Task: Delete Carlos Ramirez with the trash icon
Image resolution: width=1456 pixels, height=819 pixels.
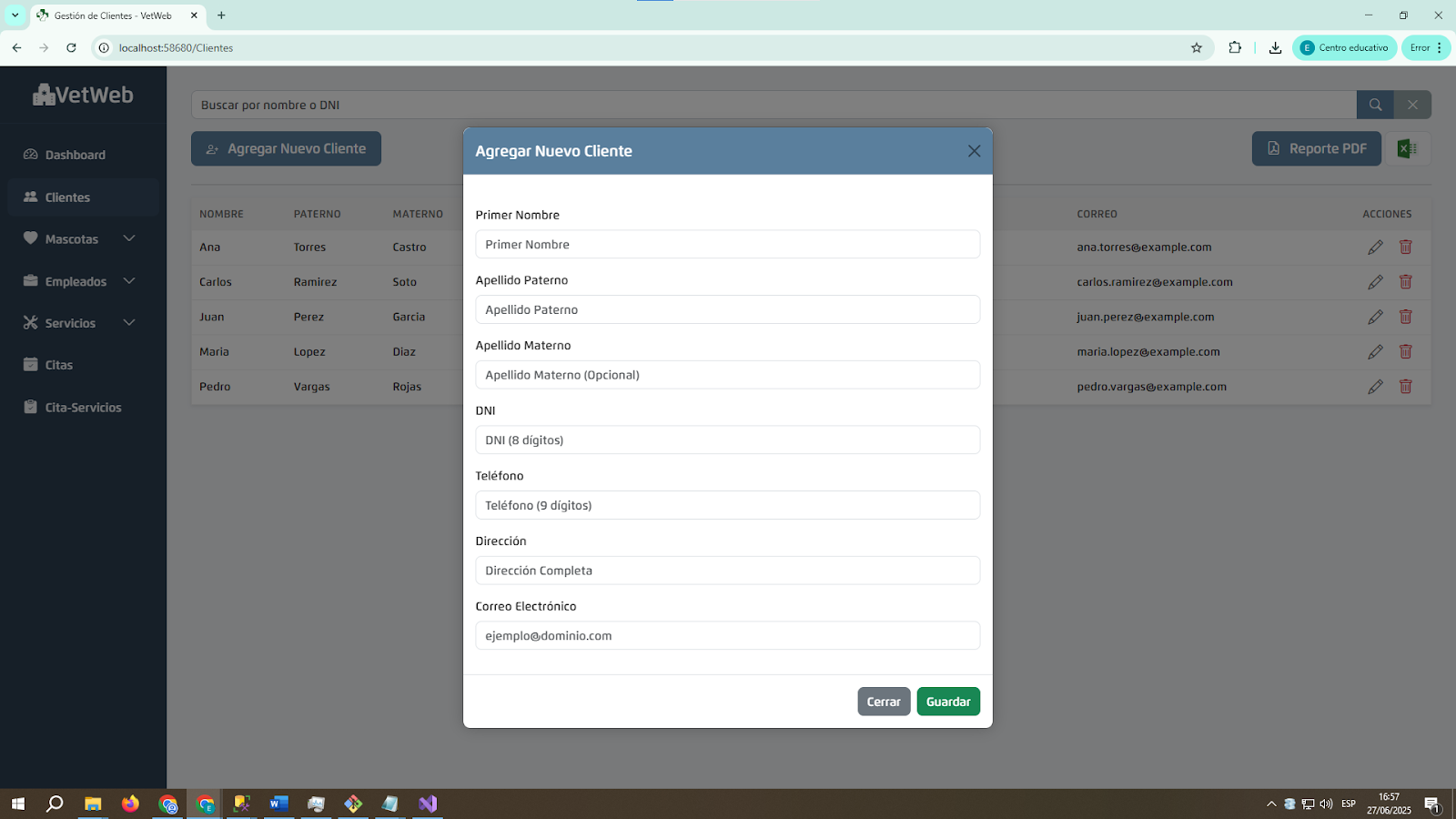Action: coord(1405,282)
